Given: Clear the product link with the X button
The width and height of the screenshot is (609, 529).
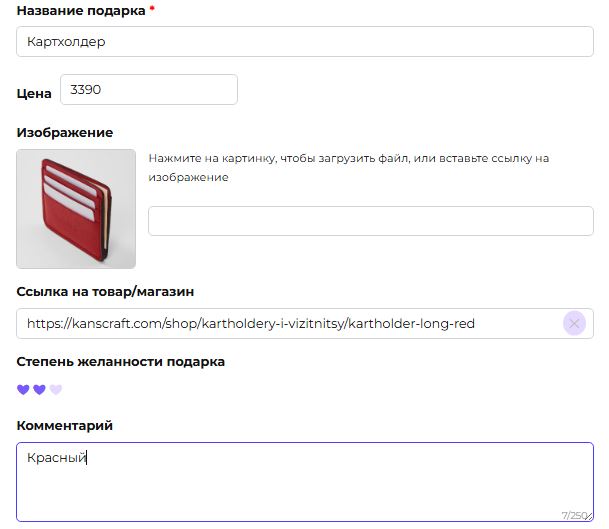Looking at the screenshot, I should pyautogui.click(x=574, y=324).
